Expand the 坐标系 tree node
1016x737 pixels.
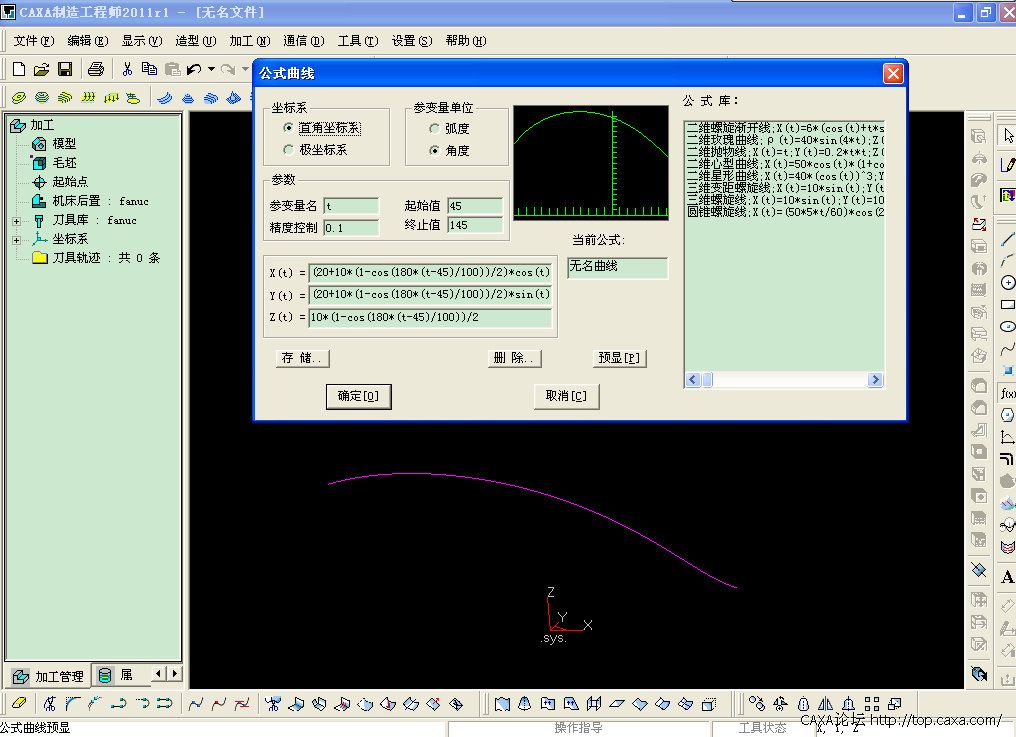pos(16,240)
